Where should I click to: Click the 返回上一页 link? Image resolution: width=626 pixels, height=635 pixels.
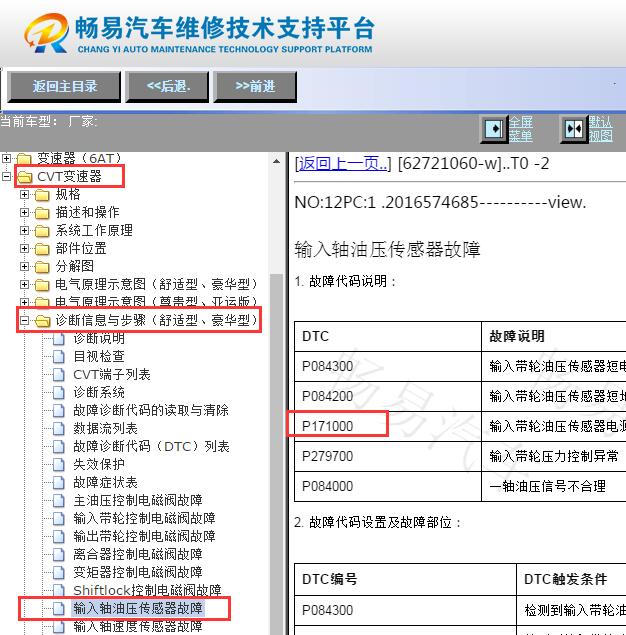343,164
